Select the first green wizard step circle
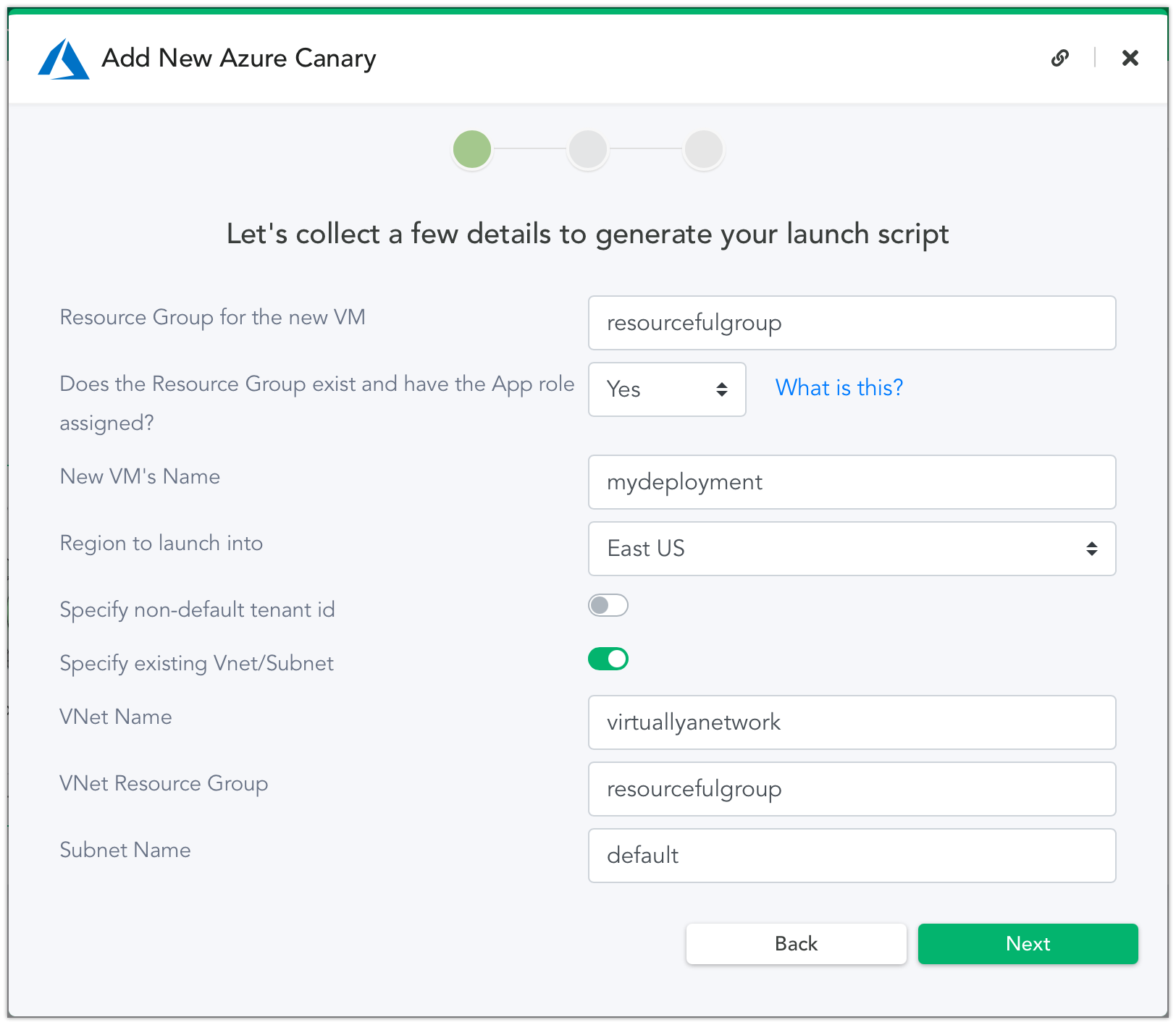This screenshot has height=1025, width=1176. click(x=472, y=149)
